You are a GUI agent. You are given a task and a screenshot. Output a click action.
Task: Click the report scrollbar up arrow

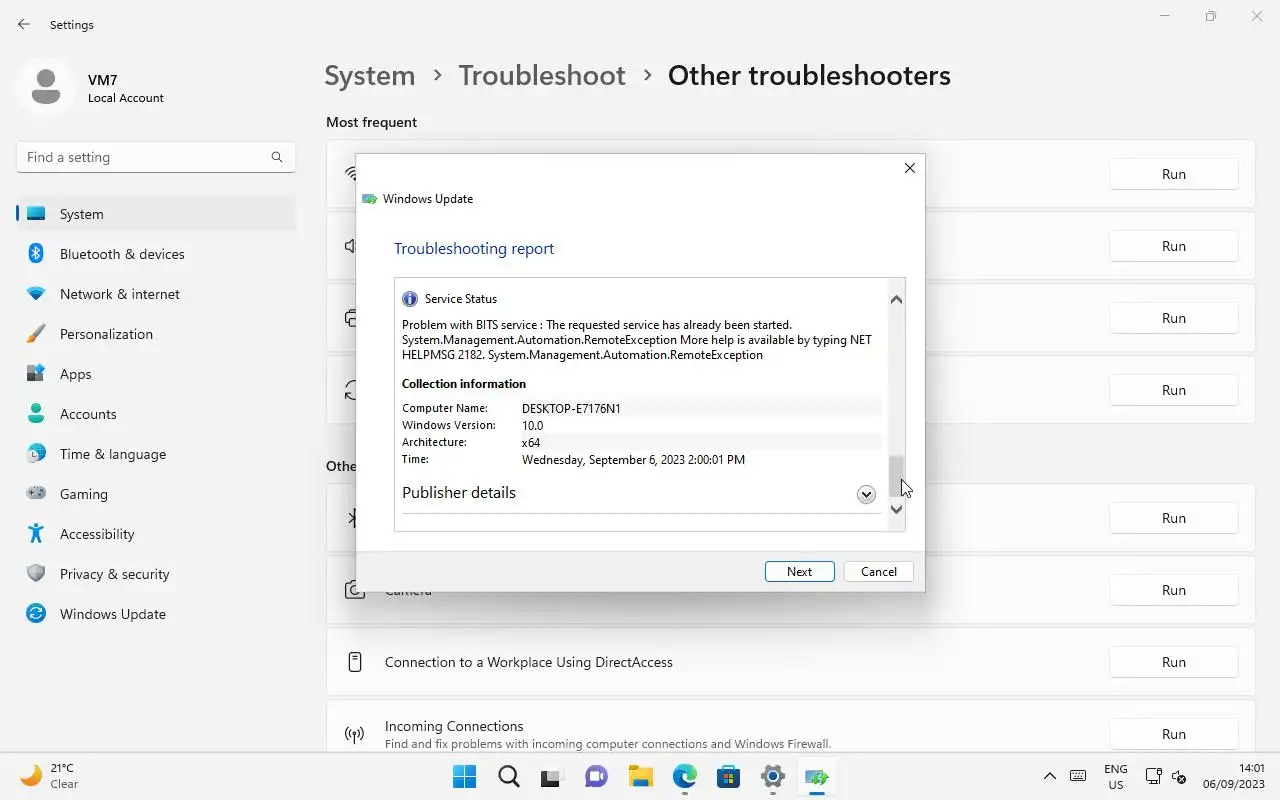[x=896, y=300]
